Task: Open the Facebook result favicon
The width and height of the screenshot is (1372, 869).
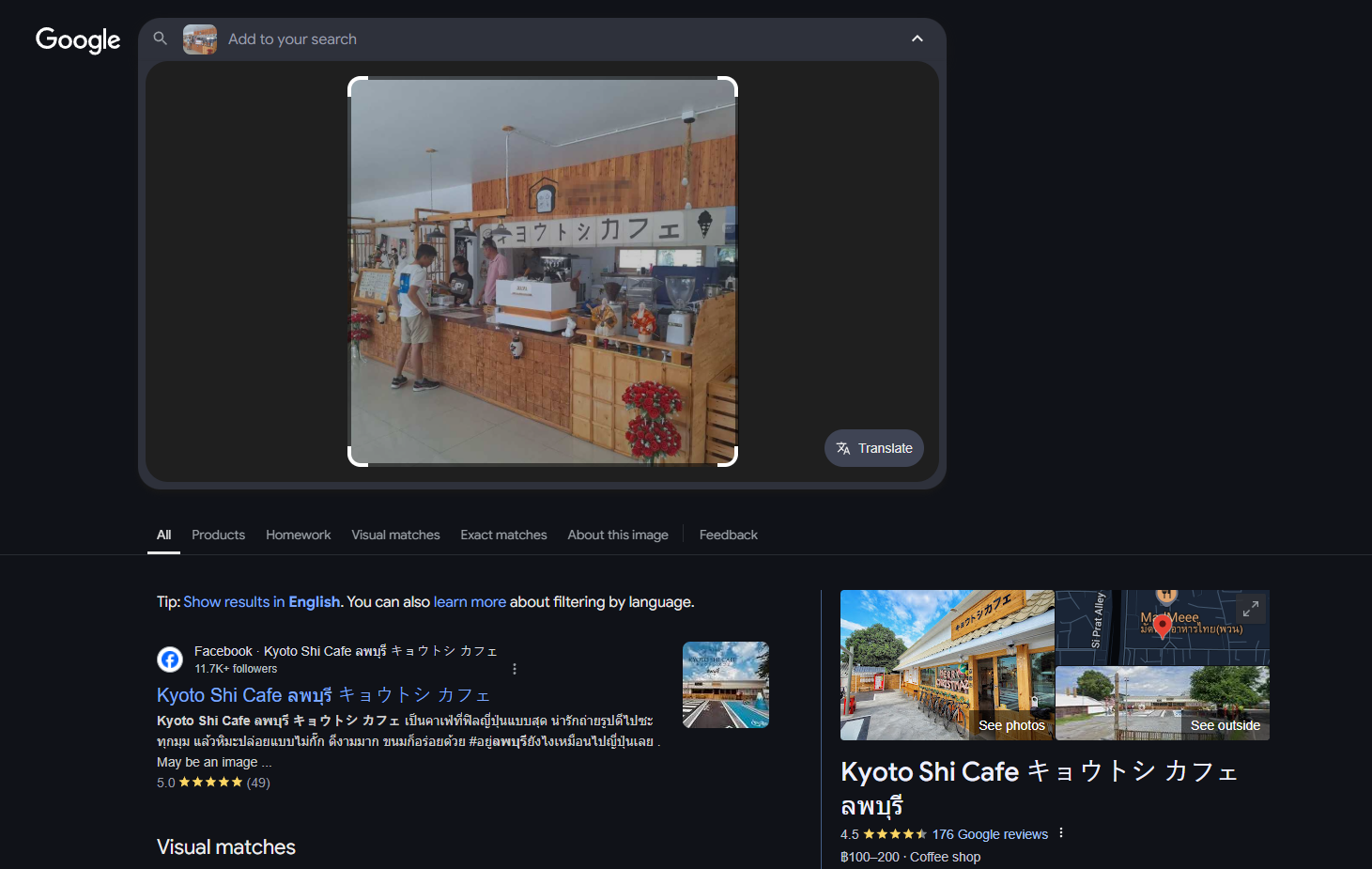Action: [170, 660]
